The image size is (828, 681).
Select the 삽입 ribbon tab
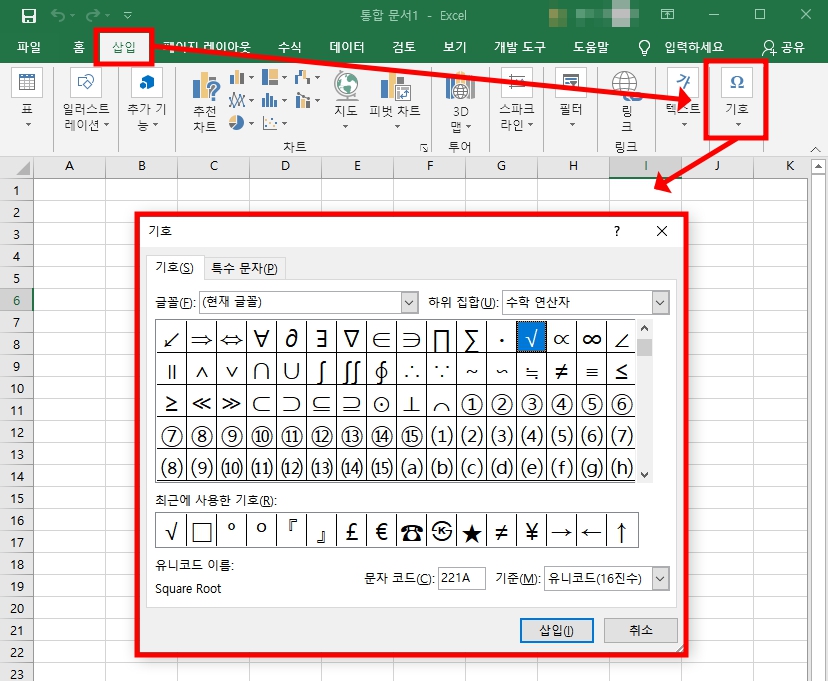[124, 47]
